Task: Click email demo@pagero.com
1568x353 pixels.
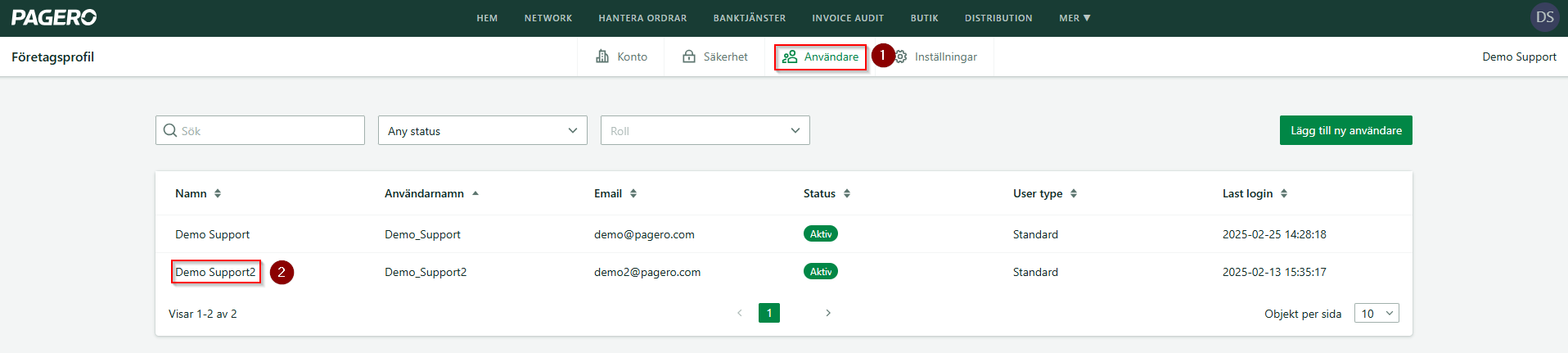Action: (644, 234)
